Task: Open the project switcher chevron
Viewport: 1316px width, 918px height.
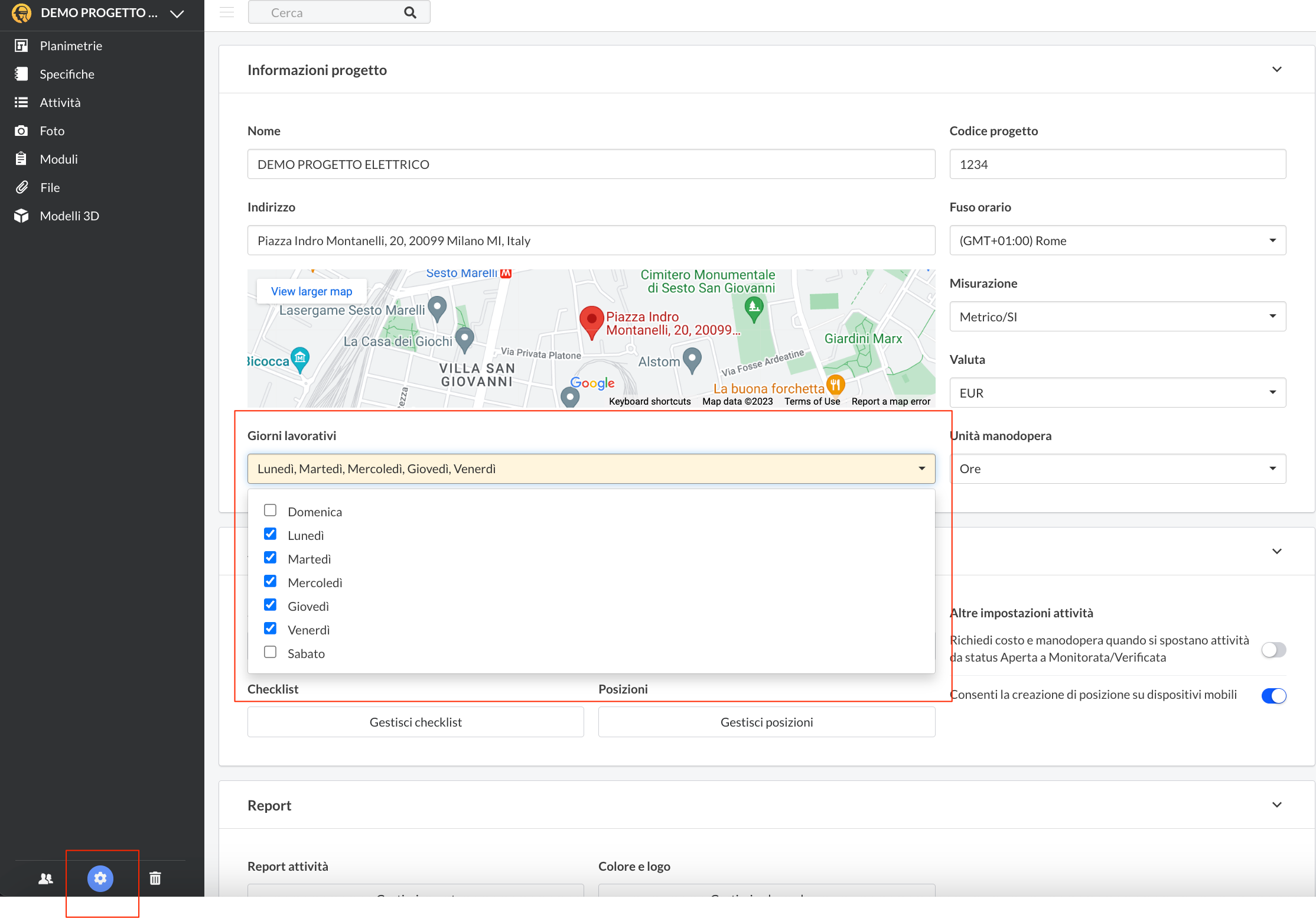Action: pyautogui.click(x=177, y=14)
